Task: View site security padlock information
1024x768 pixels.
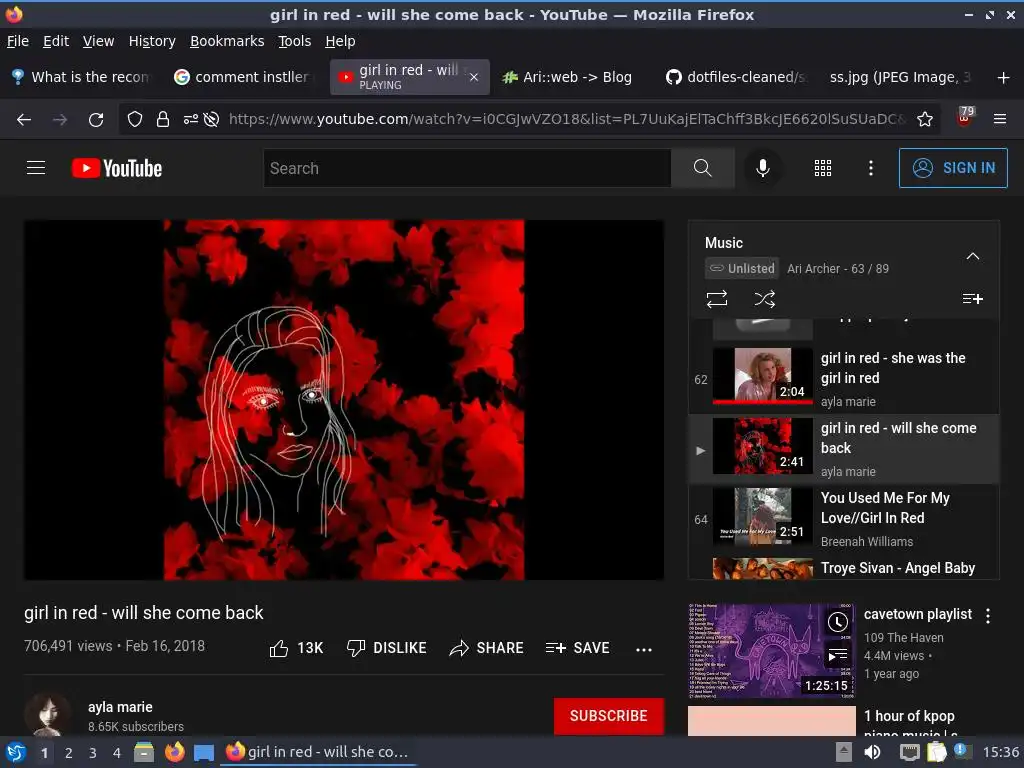Action: point(163,119)
